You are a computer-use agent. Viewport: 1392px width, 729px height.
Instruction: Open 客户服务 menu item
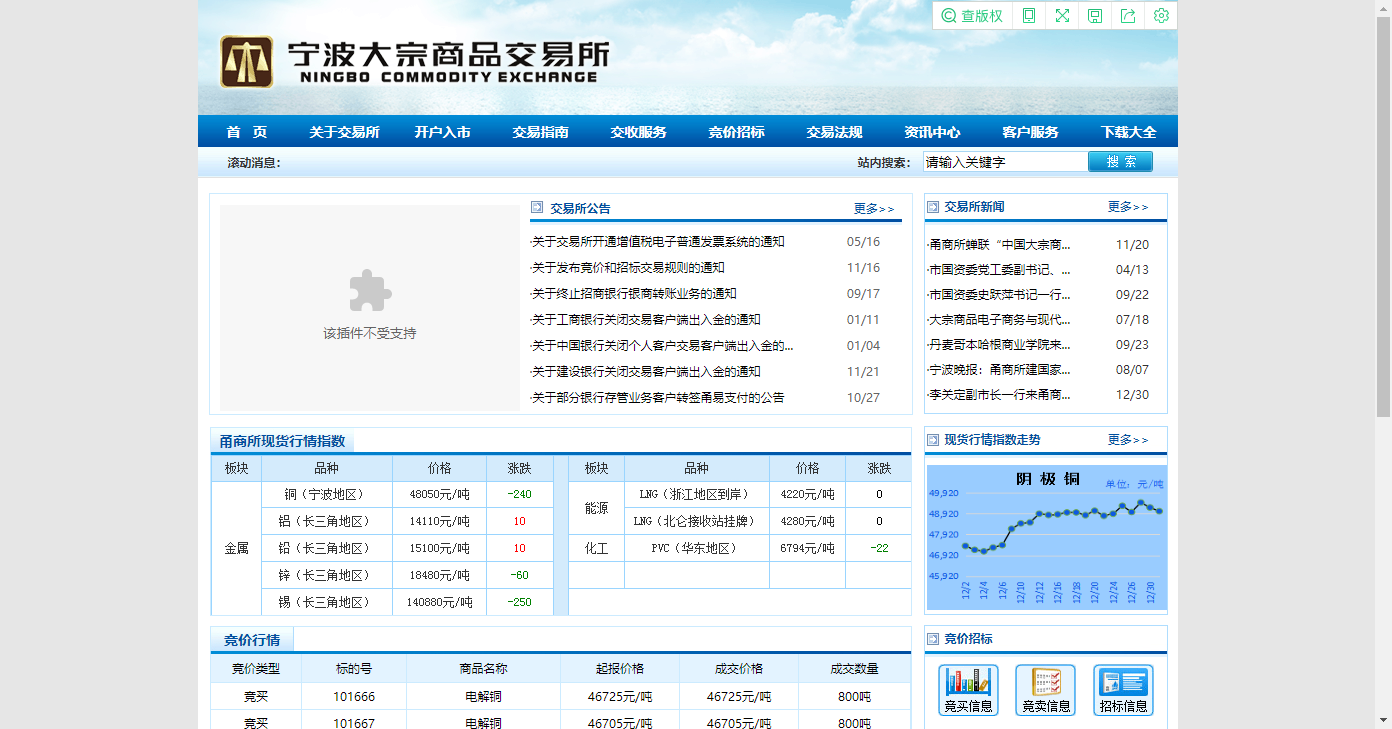(1031, 132)
